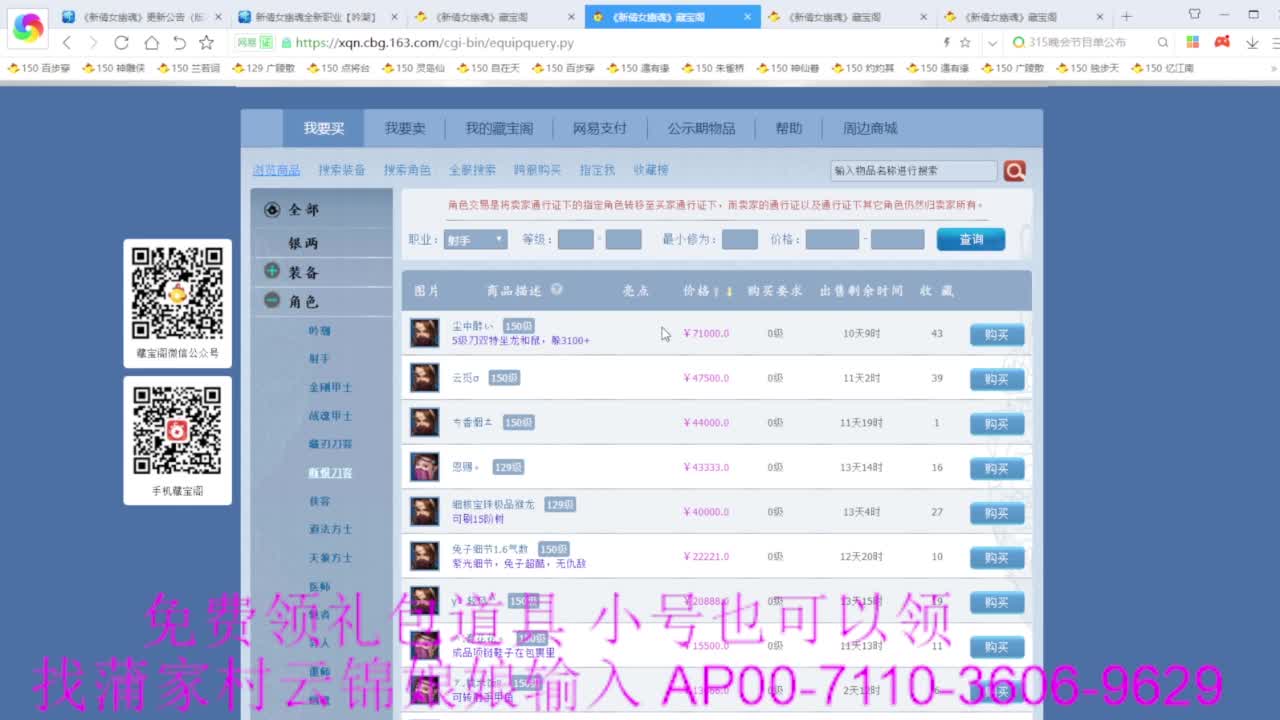This screenshot has width=1280, height=720.
Task: Open bookmark 150 朱雀桥
Action: tap(712, 68)
